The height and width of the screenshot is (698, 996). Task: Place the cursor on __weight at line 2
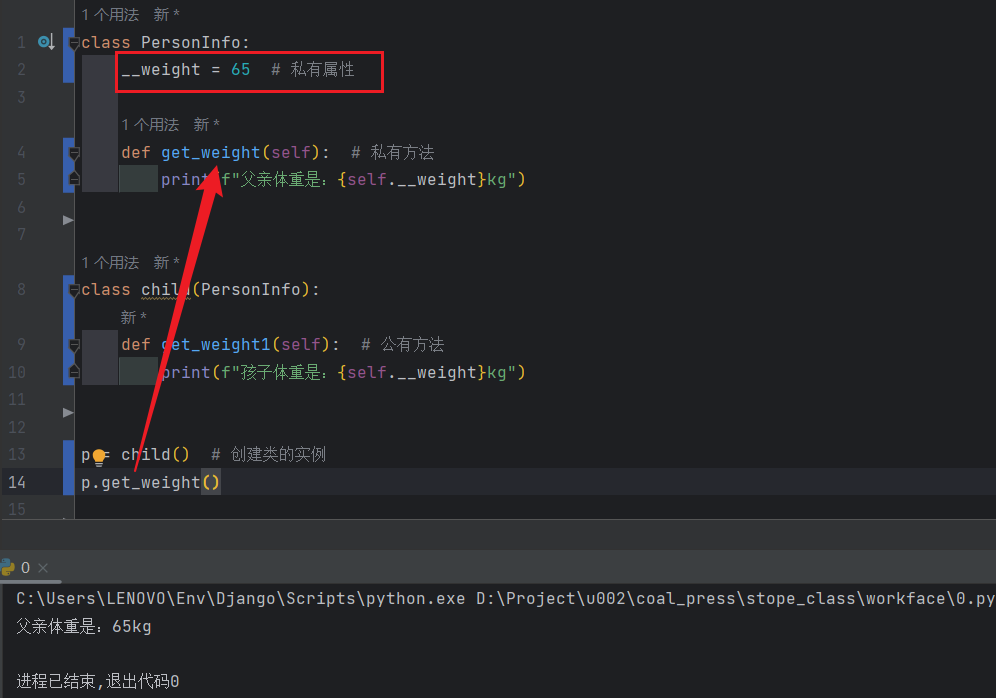(161, 69)
